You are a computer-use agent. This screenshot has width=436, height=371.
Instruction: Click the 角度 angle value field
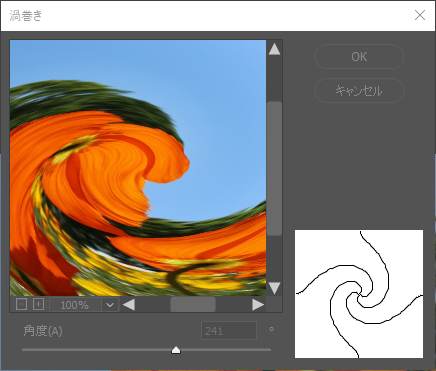tap(229, 331)
